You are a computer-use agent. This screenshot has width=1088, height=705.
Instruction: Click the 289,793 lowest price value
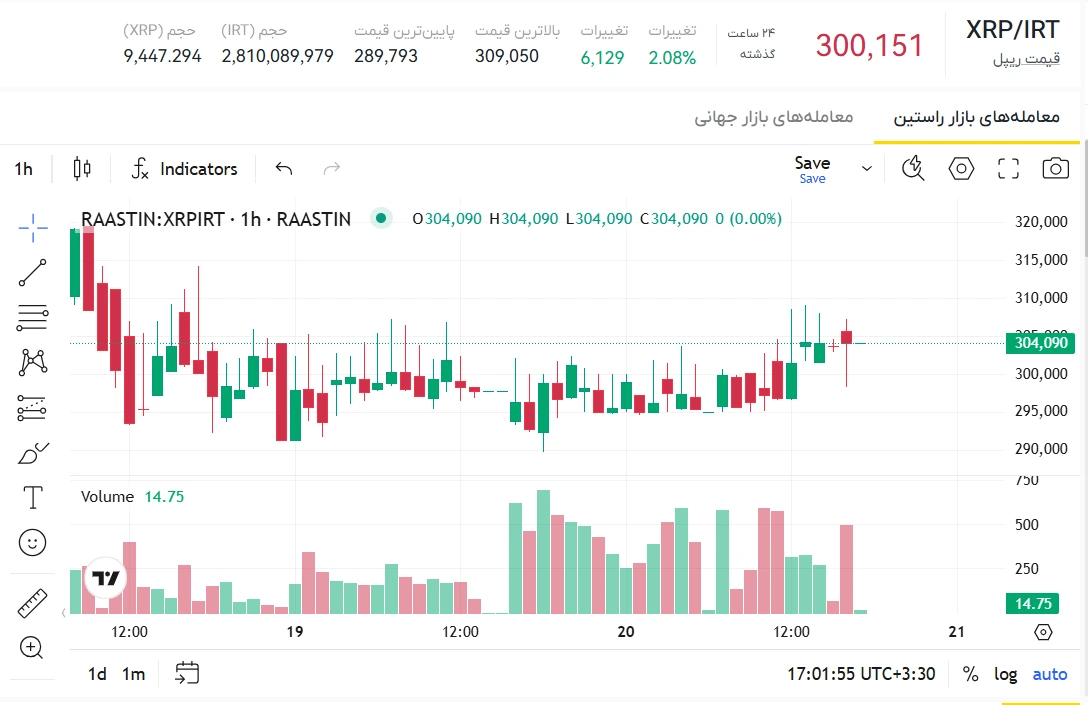click(386, 56)
